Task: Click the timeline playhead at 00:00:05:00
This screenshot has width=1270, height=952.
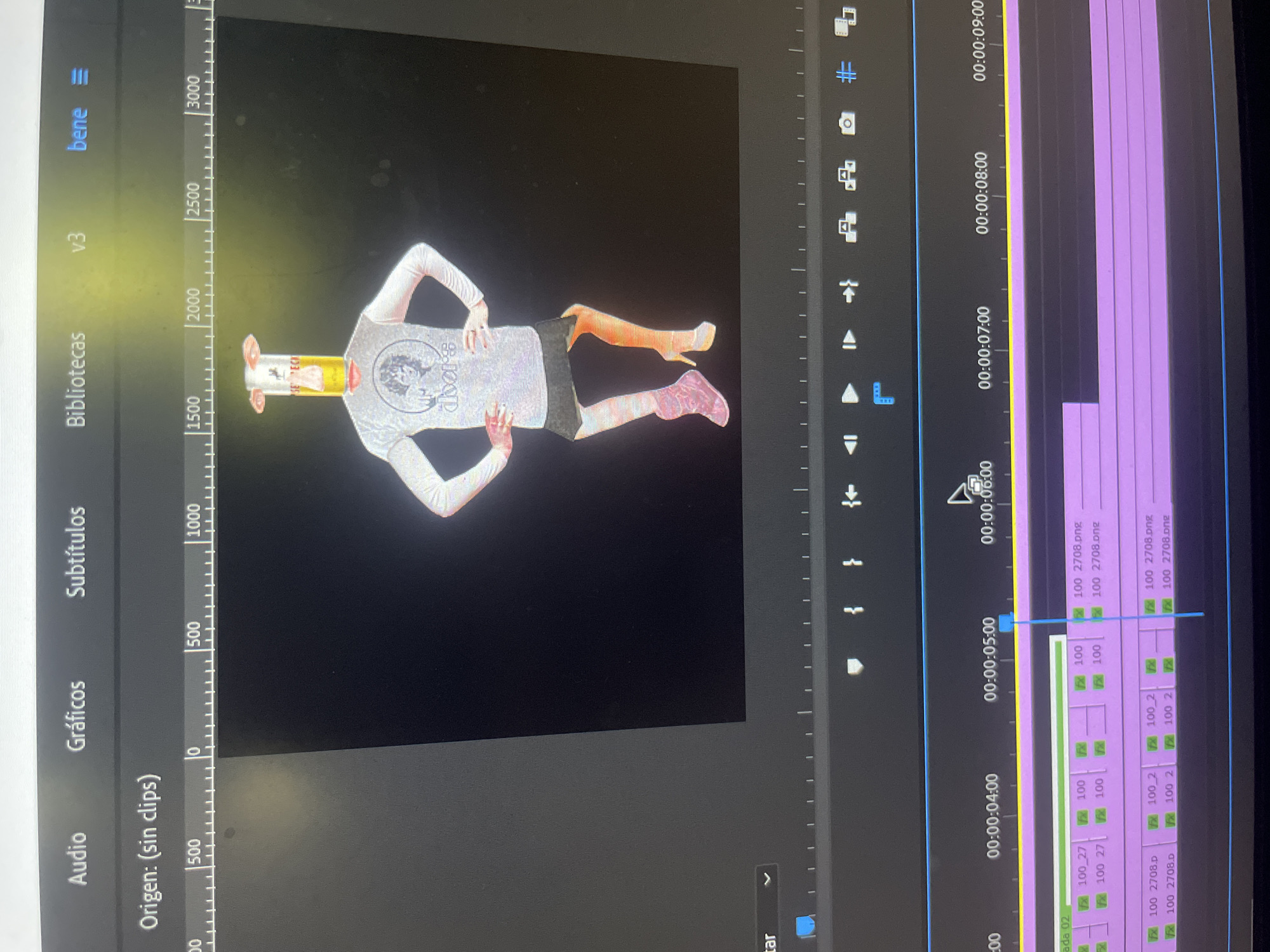Action: 1006,622
